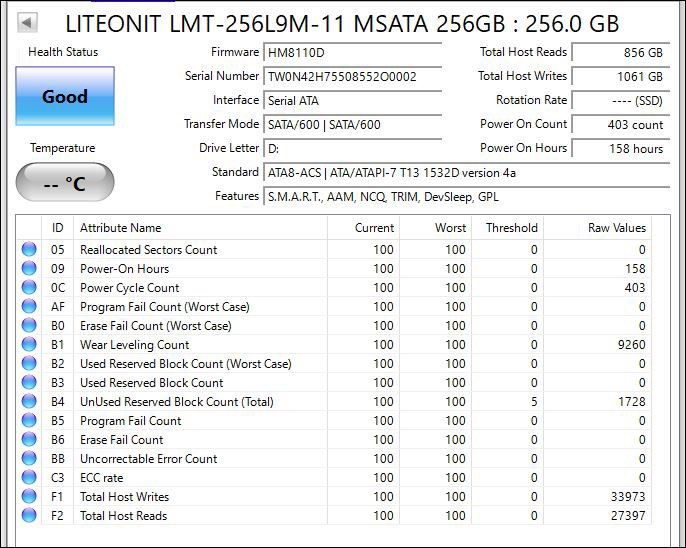Click raw value 1728
Viewport: 686px width, 548px height.
[x=631, y=401]
